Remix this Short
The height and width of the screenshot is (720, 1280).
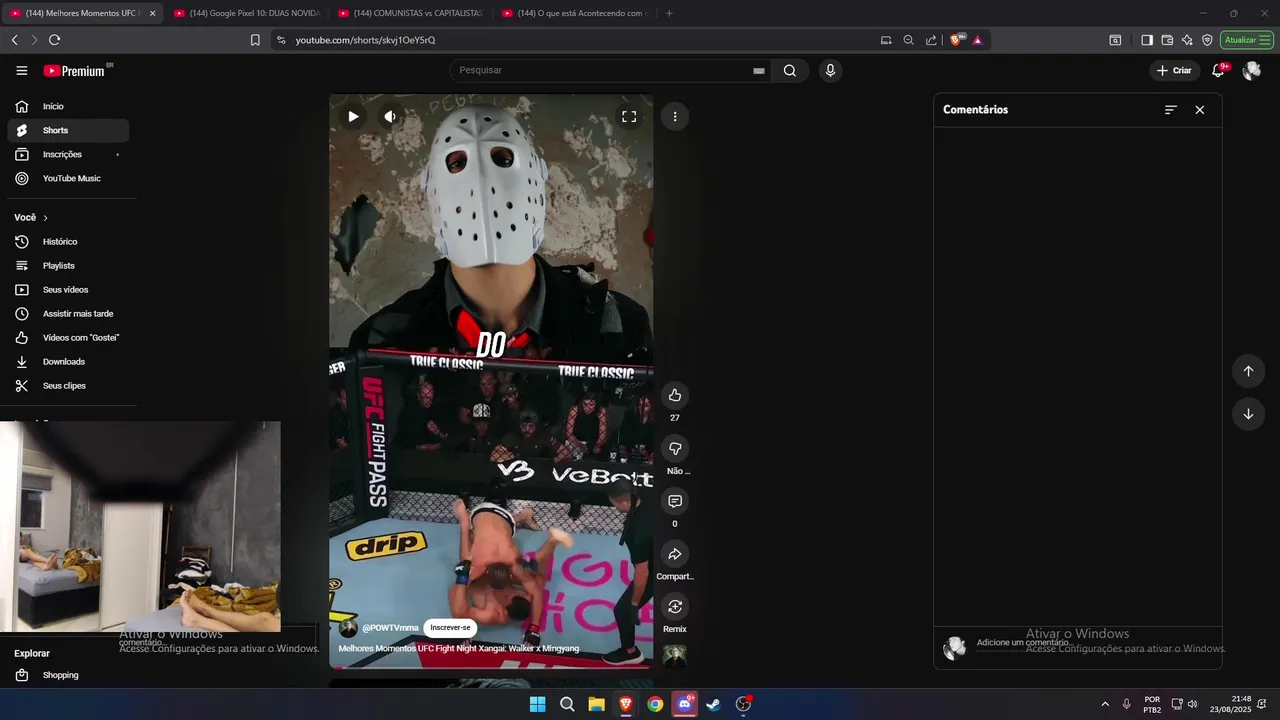point(675,607)
